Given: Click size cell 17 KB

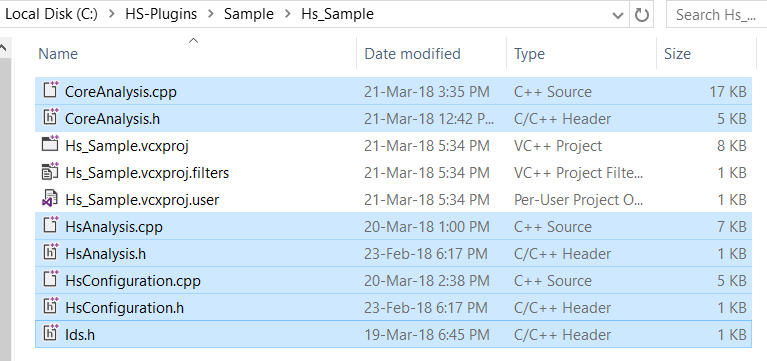Looking at the screenshot, I should (x=728, y=92).
